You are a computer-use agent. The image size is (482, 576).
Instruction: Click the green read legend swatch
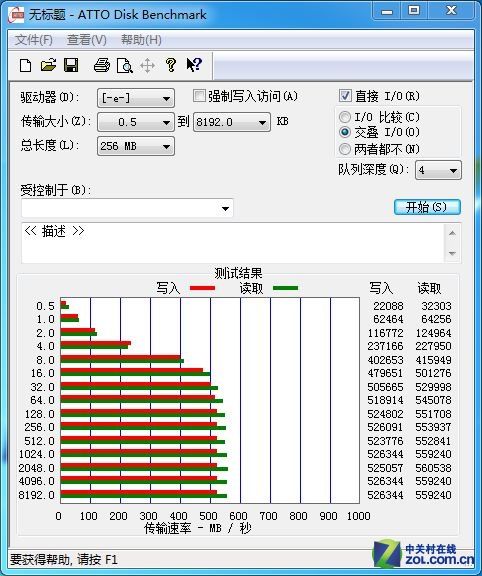pyautogui.click(x=285, y=288)
